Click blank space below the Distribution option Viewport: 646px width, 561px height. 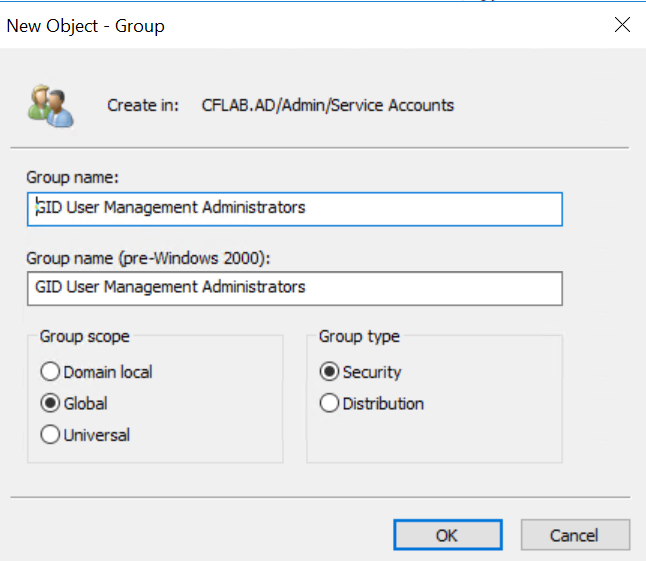pos(434,438)
